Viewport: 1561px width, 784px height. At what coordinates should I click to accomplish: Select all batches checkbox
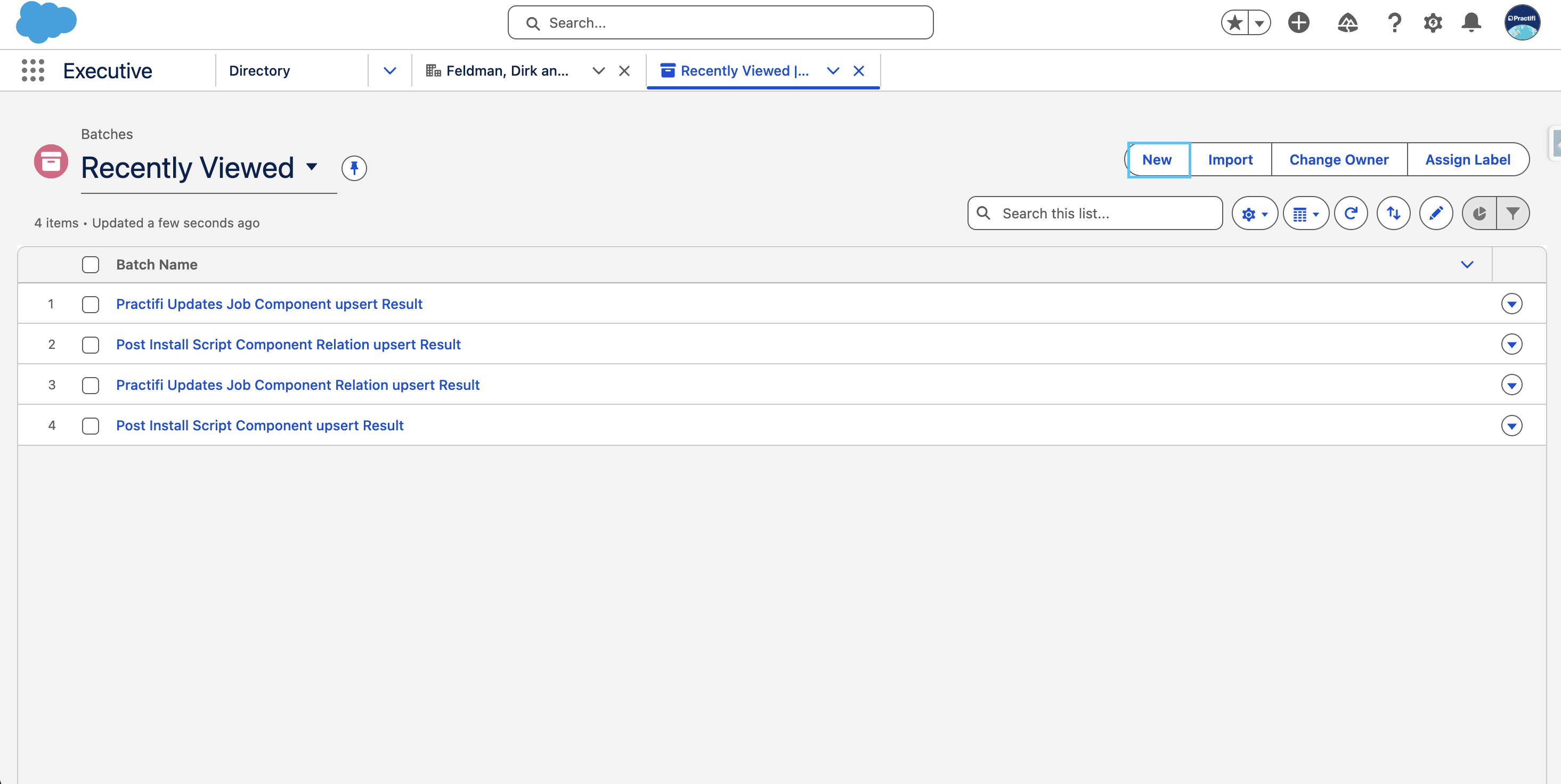tap(90, 265)
